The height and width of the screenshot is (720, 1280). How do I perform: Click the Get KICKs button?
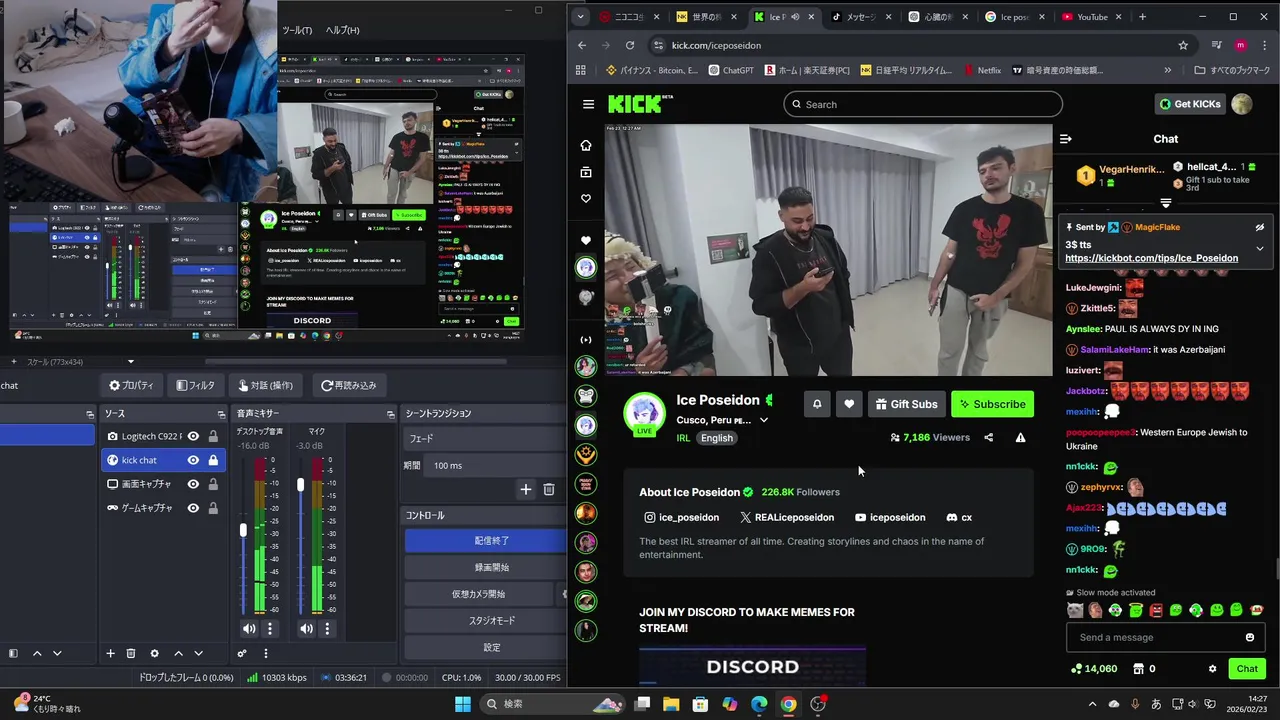[x=1190, y=104]
